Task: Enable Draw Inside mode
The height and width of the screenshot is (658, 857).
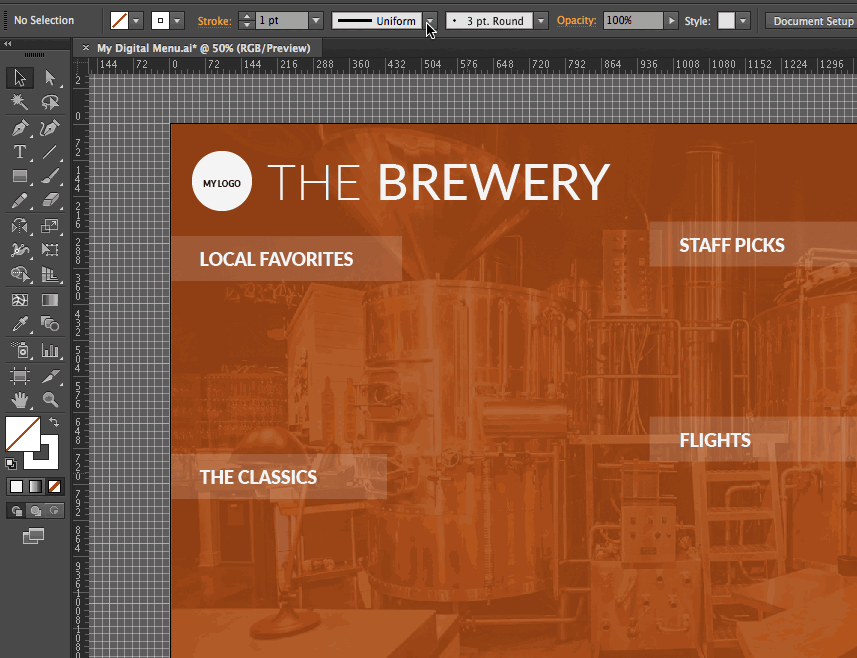Action: click(54, 511)
